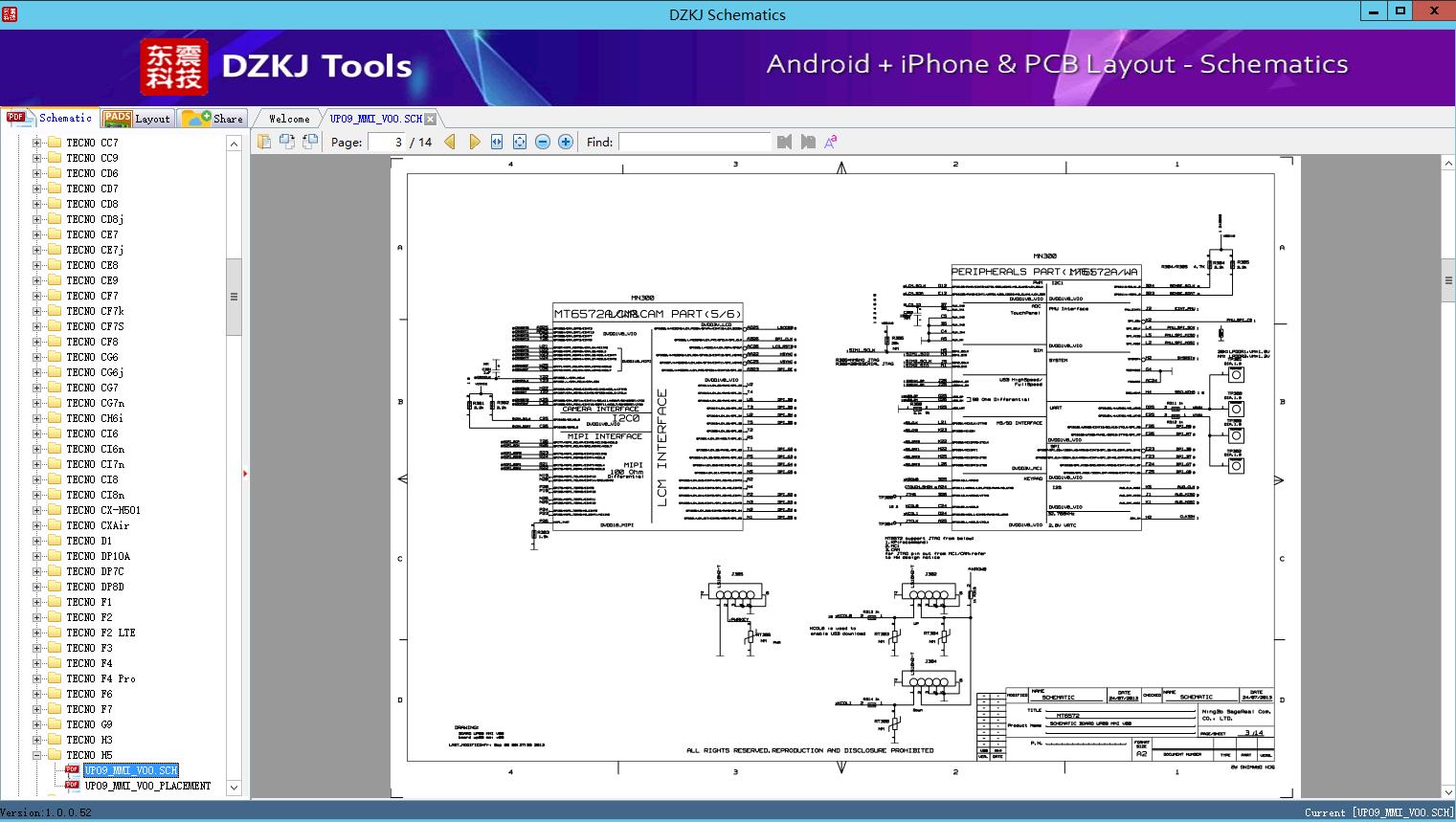Viewport: 1456px width, 822px height.
Task: Expand the TECNO DP10A tree node
Action: tap(36, 556)
